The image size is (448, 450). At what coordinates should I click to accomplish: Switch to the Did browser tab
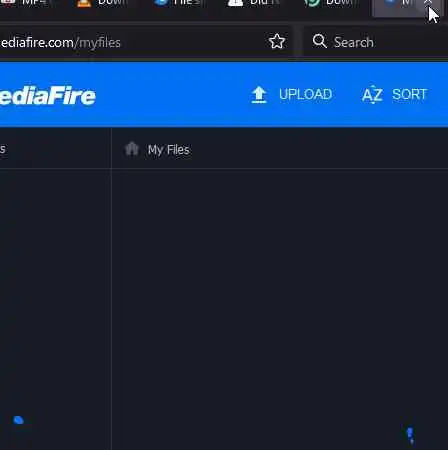[x=255, y=3]
